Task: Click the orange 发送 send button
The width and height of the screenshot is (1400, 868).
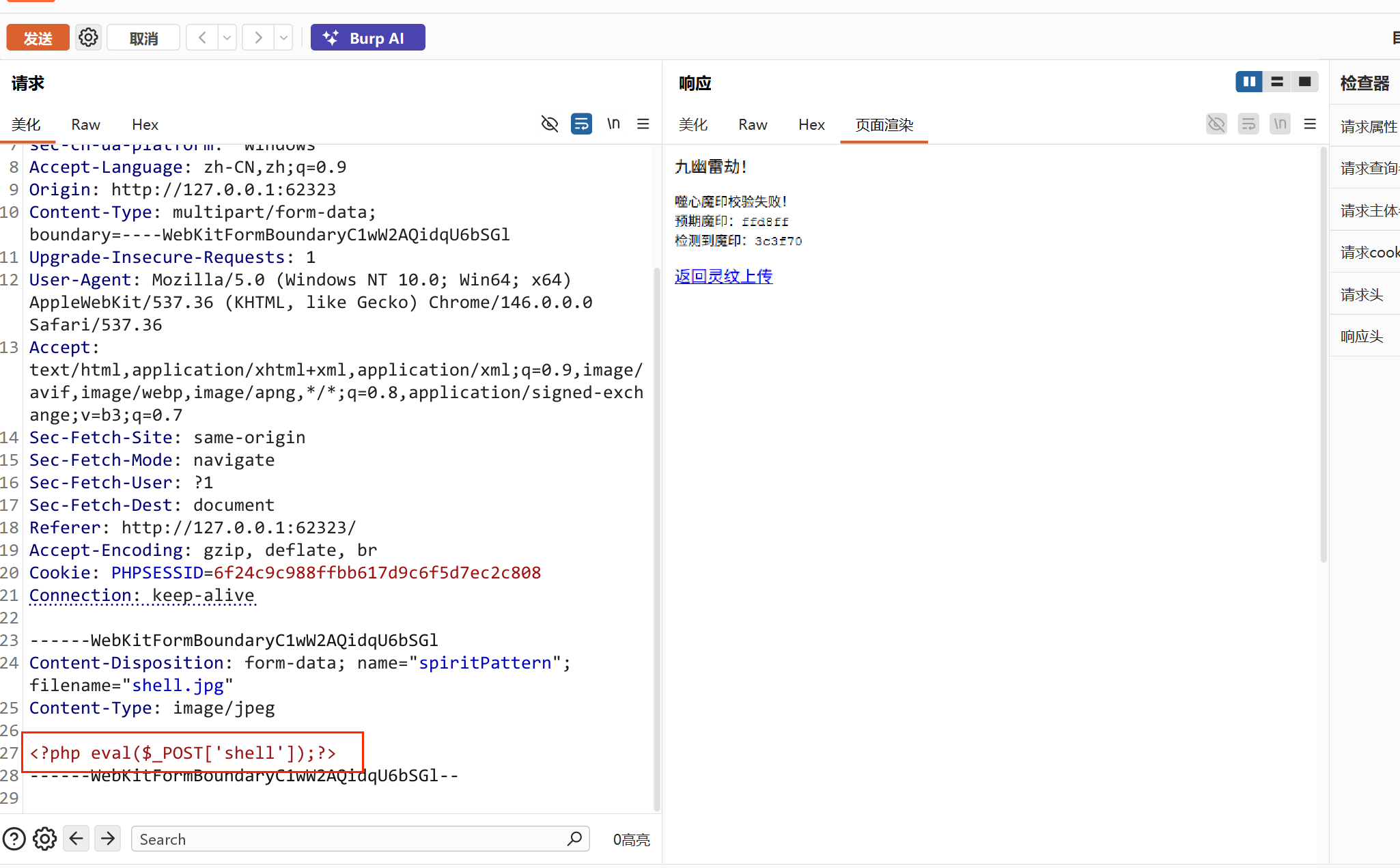Action: 38,38
